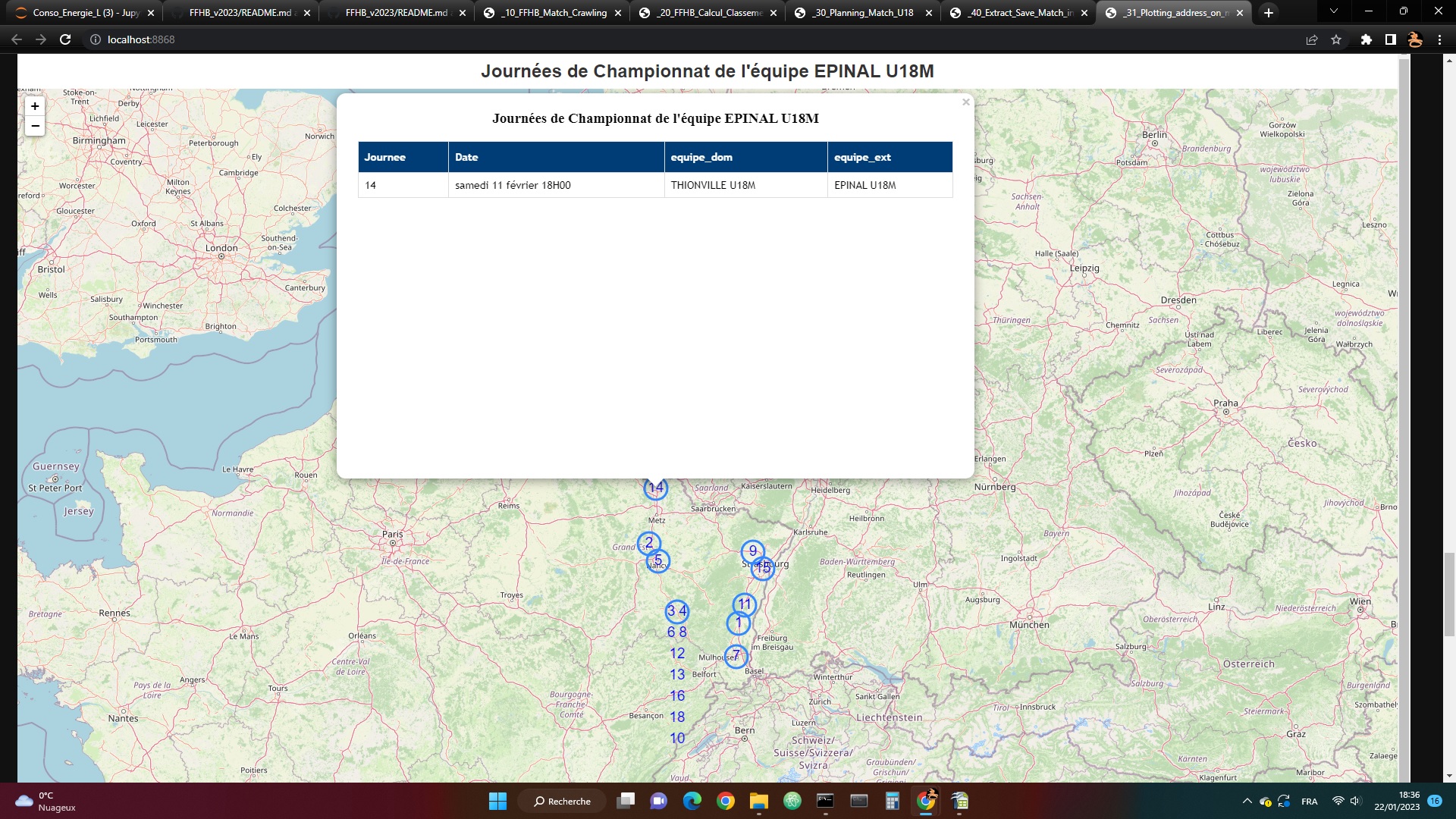Image resolution: width=1456 pixels, height=819 pixels.
Task: Bookmark this page using the star icon
Action: [1337, 39]
